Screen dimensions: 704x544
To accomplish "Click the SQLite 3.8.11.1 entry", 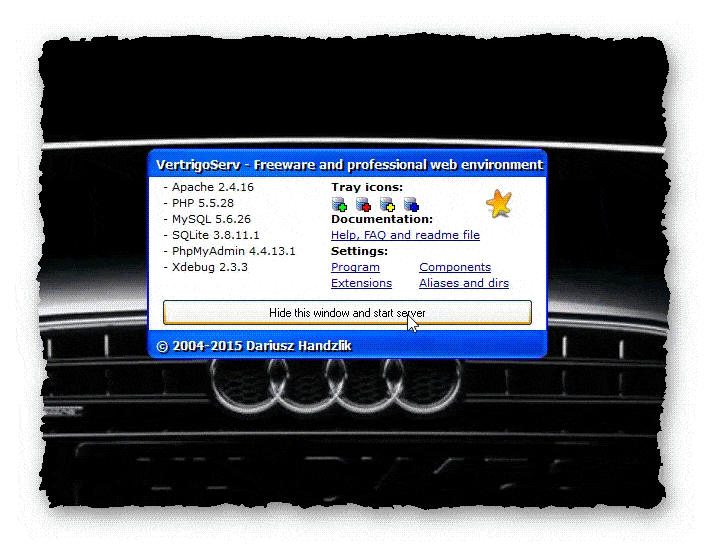I will [x=211, y=235].
